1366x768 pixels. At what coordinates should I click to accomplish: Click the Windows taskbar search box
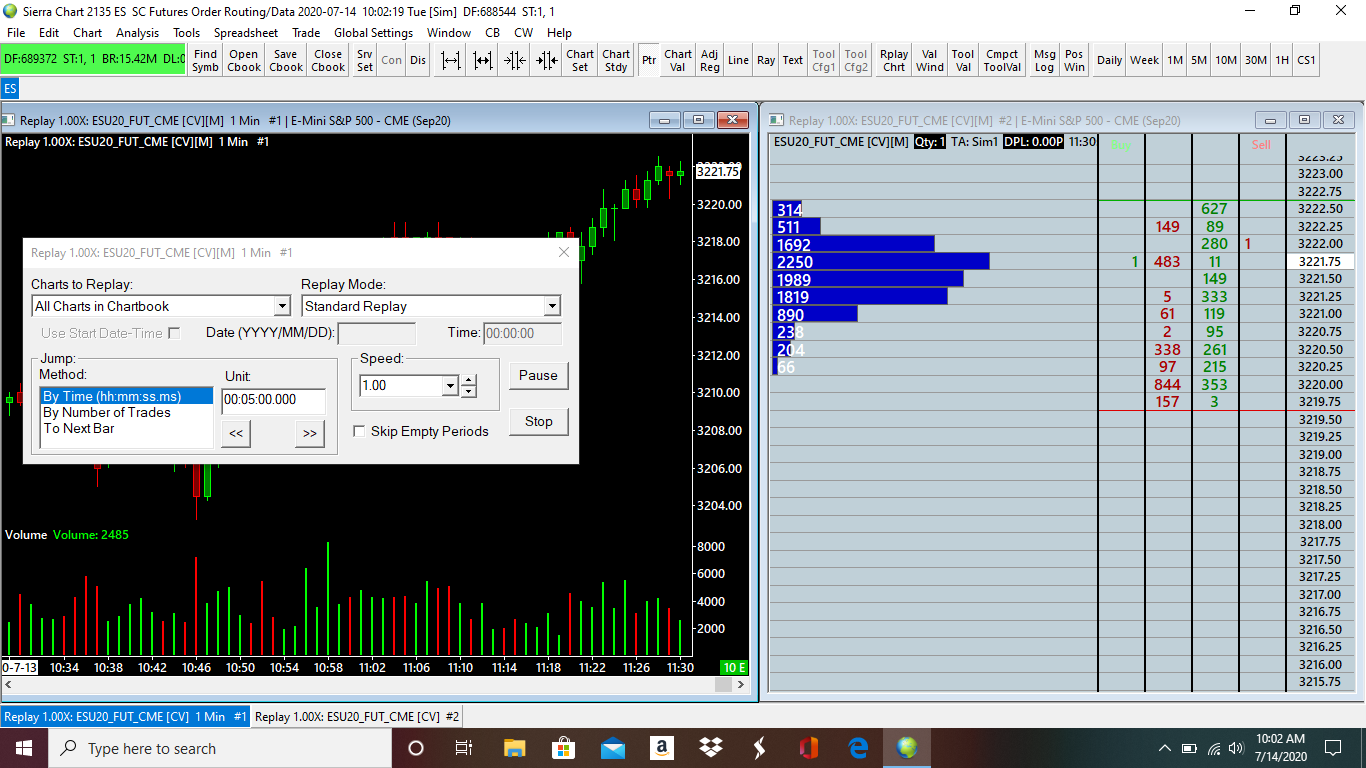(x=220, y=748)
